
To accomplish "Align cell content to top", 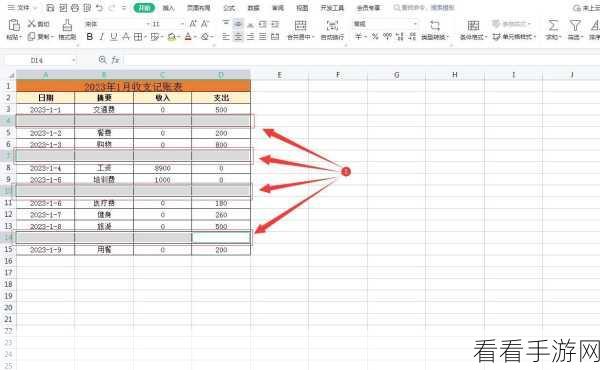I will 226,24.
